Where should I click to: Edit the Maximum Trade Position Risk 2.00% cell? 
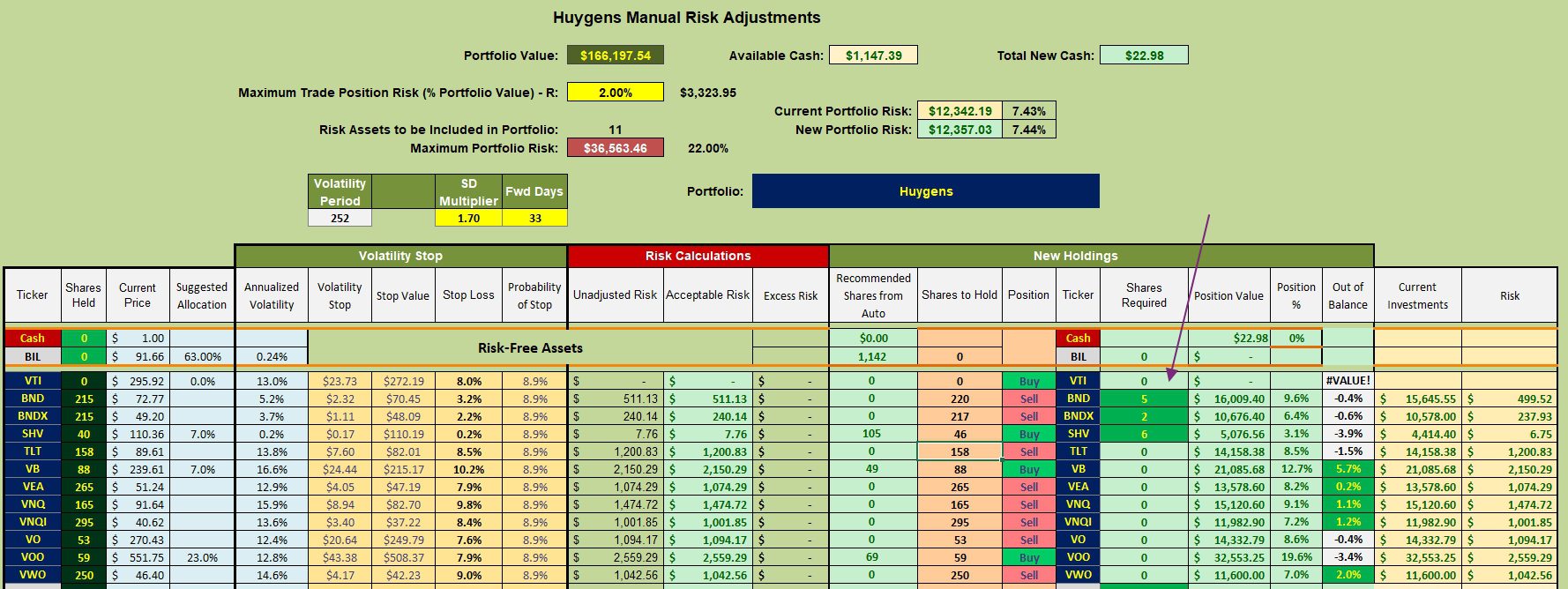tap(616, 93)
